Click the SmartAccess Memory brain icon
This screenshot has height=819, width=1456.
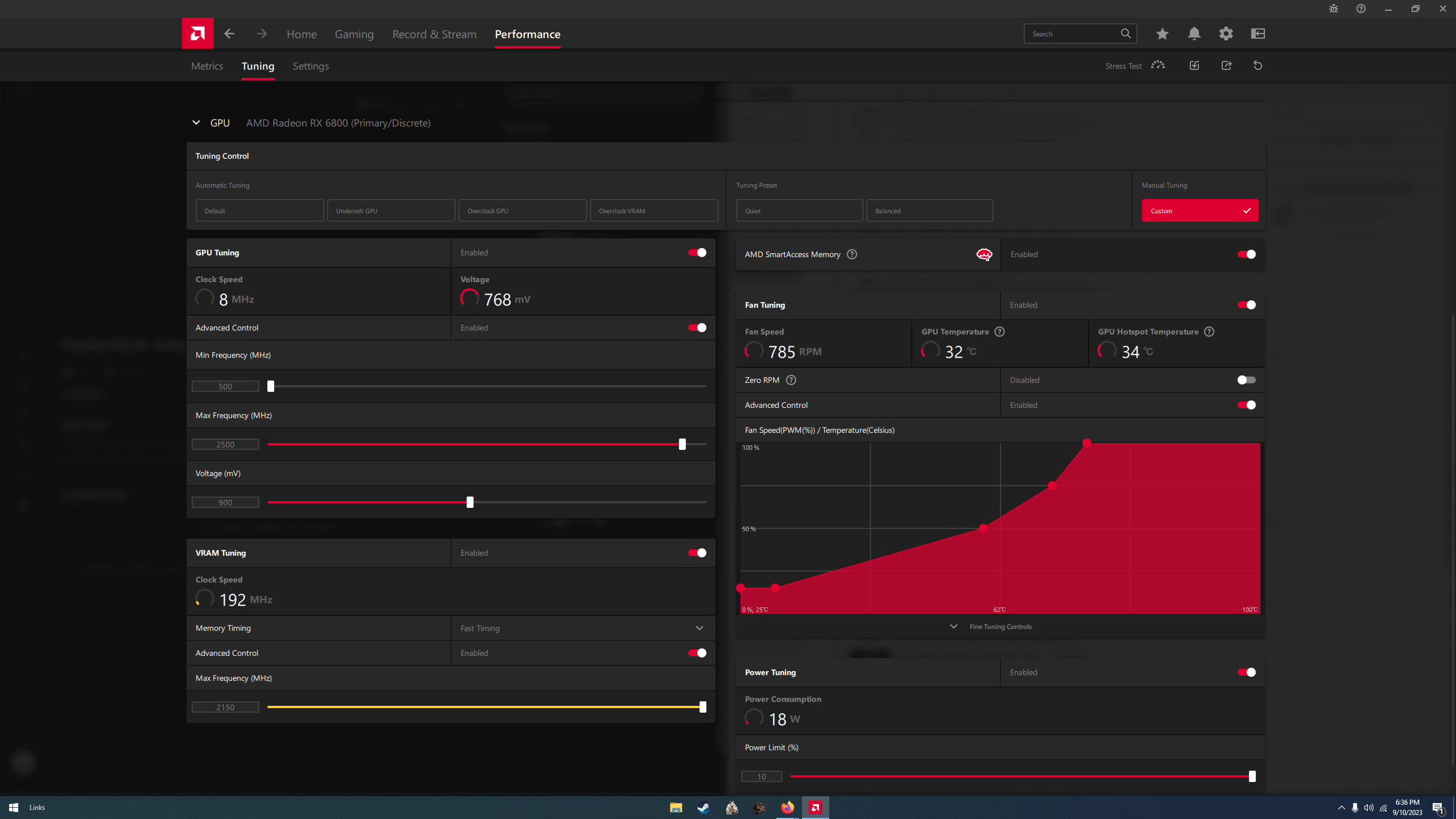click(x=984, y=254)
